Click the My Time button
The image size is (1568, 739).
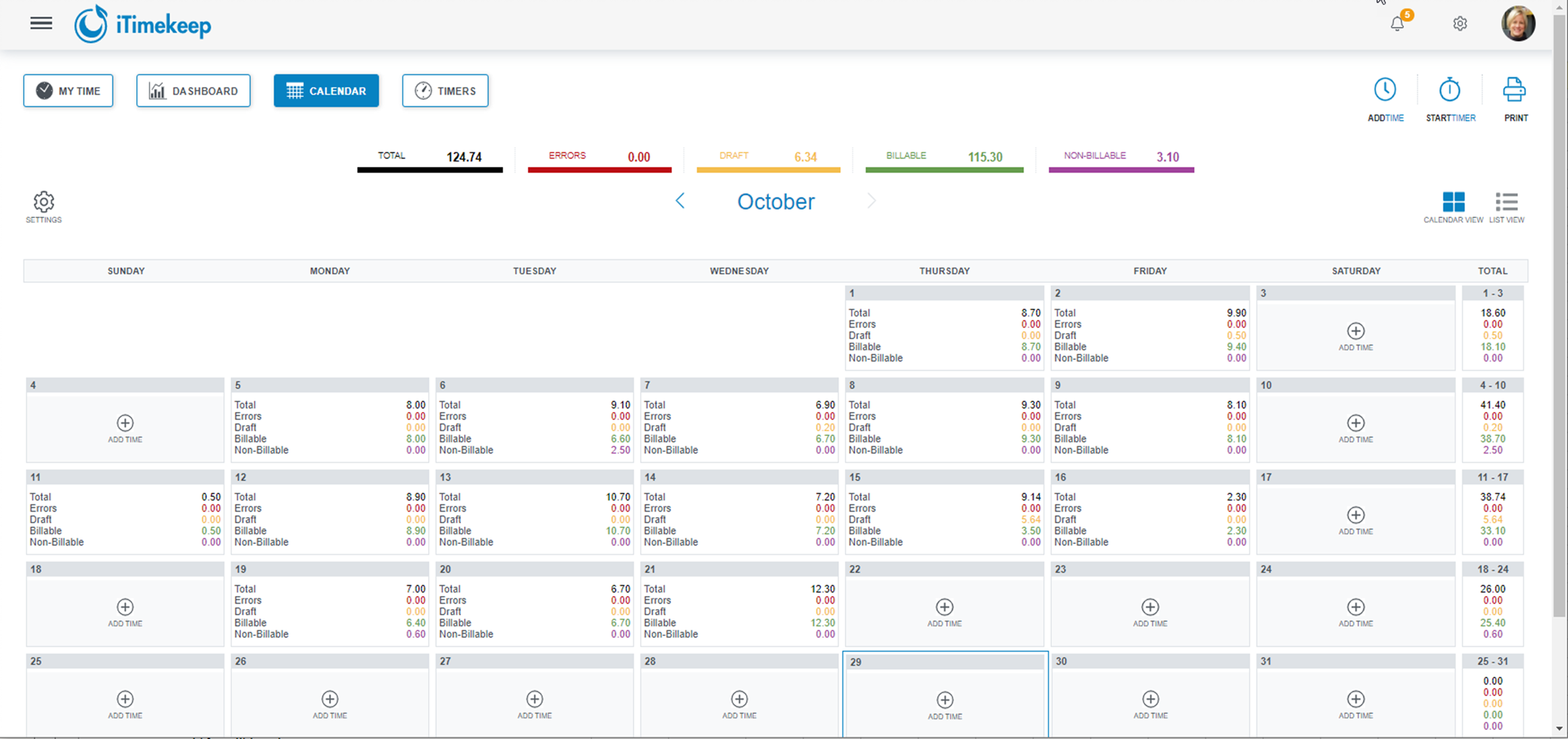pyautogui.click(x=68, y=90)
